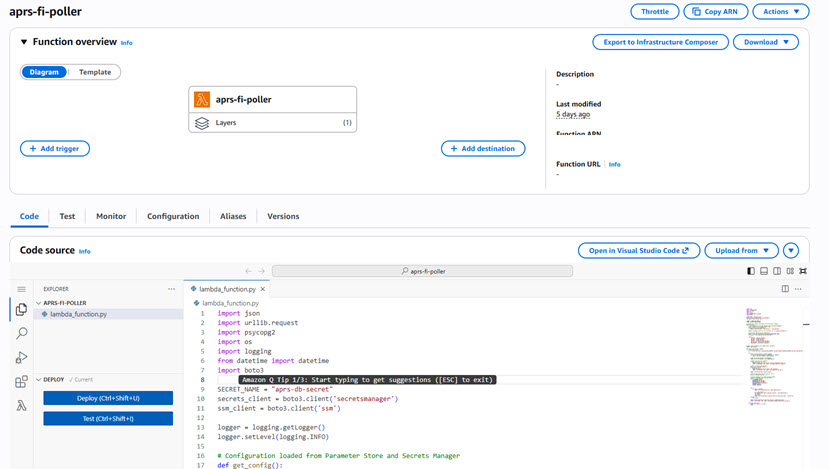Screen dimensions: 830x469
Task: Click the Deploy (Ctrl+Shift+U) button
Action: (x=108, y=398)
